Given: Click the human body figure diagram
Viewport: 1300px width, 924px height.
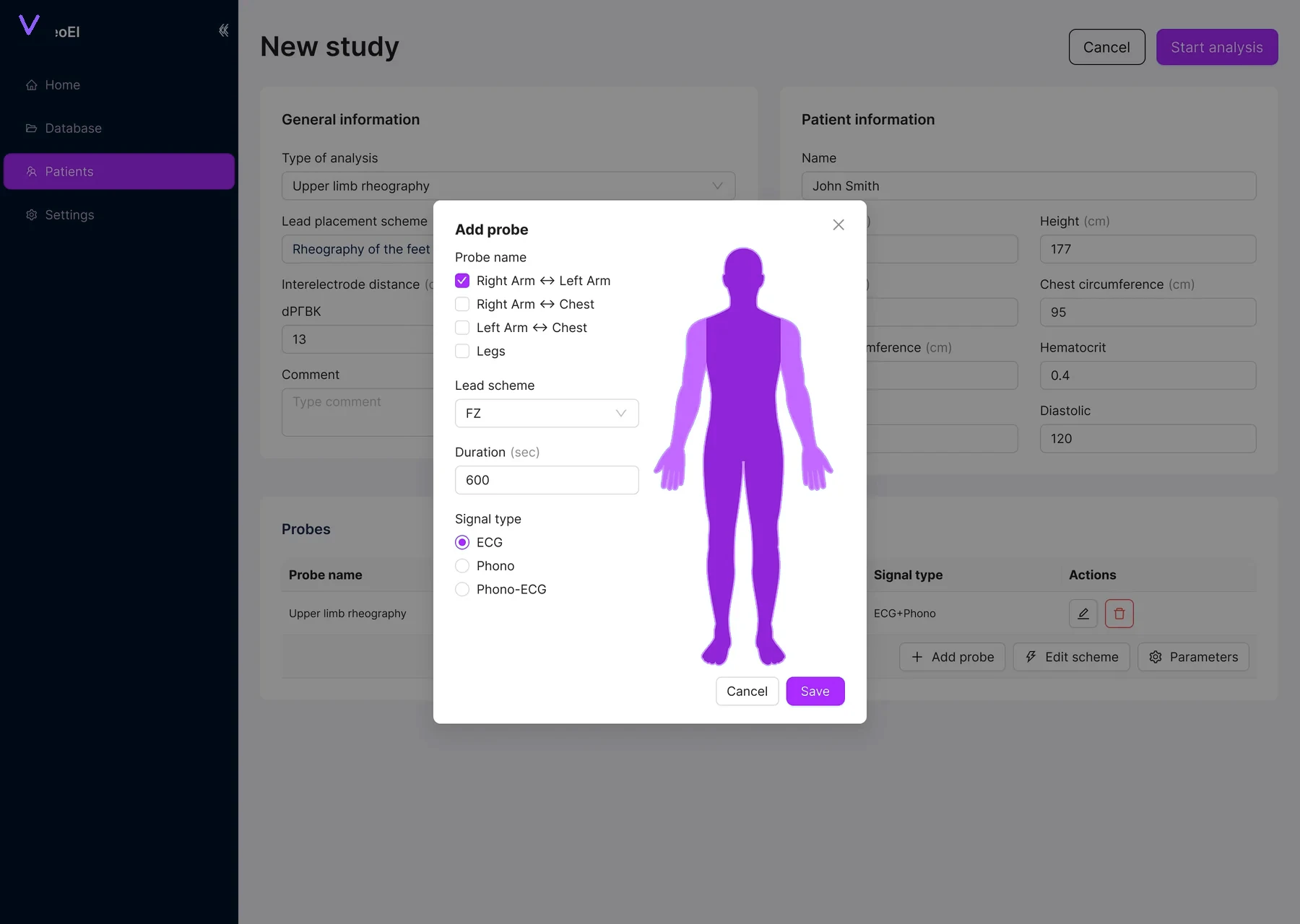Looking at the screenshot, I should pyautogui.click(x=743, y=456).
